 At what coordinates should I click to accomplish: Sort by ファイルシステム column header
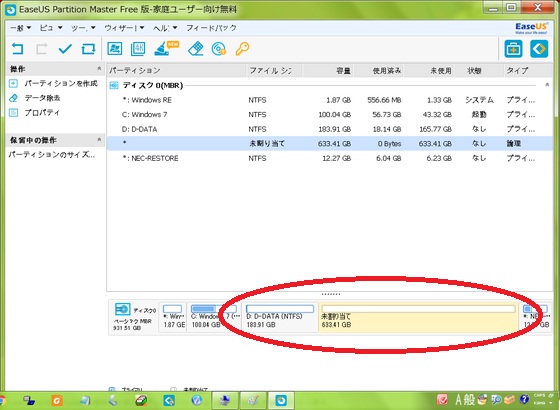(x=274, y=70)
